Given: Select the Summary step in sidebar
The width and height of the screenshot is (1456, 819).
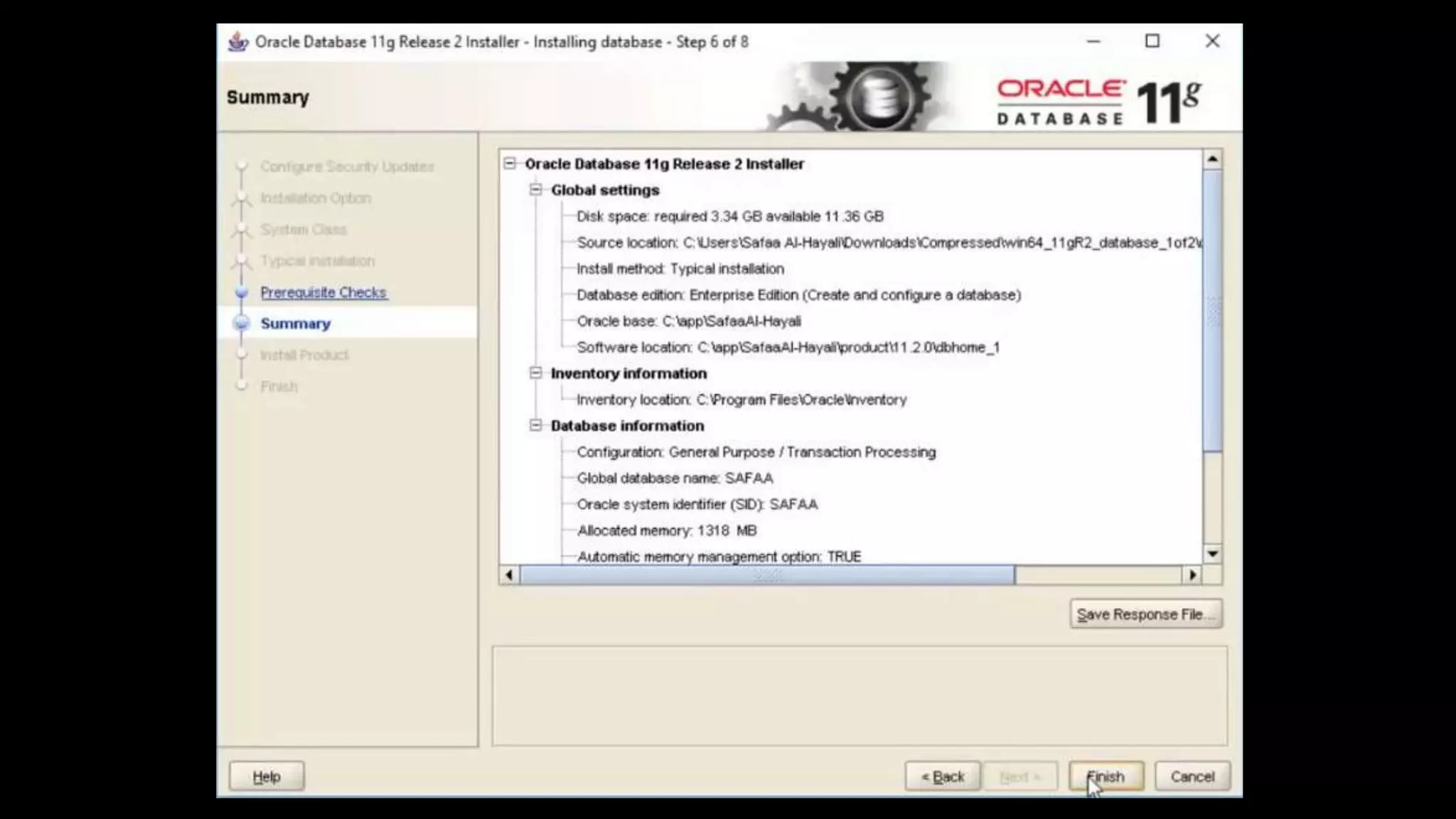Looking at the screenshot, I should tap(295, 323).
